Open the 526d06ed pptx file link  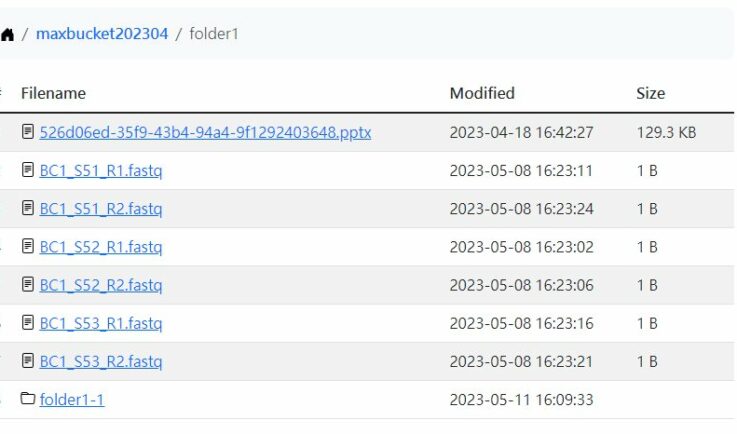tap(205, 132)
